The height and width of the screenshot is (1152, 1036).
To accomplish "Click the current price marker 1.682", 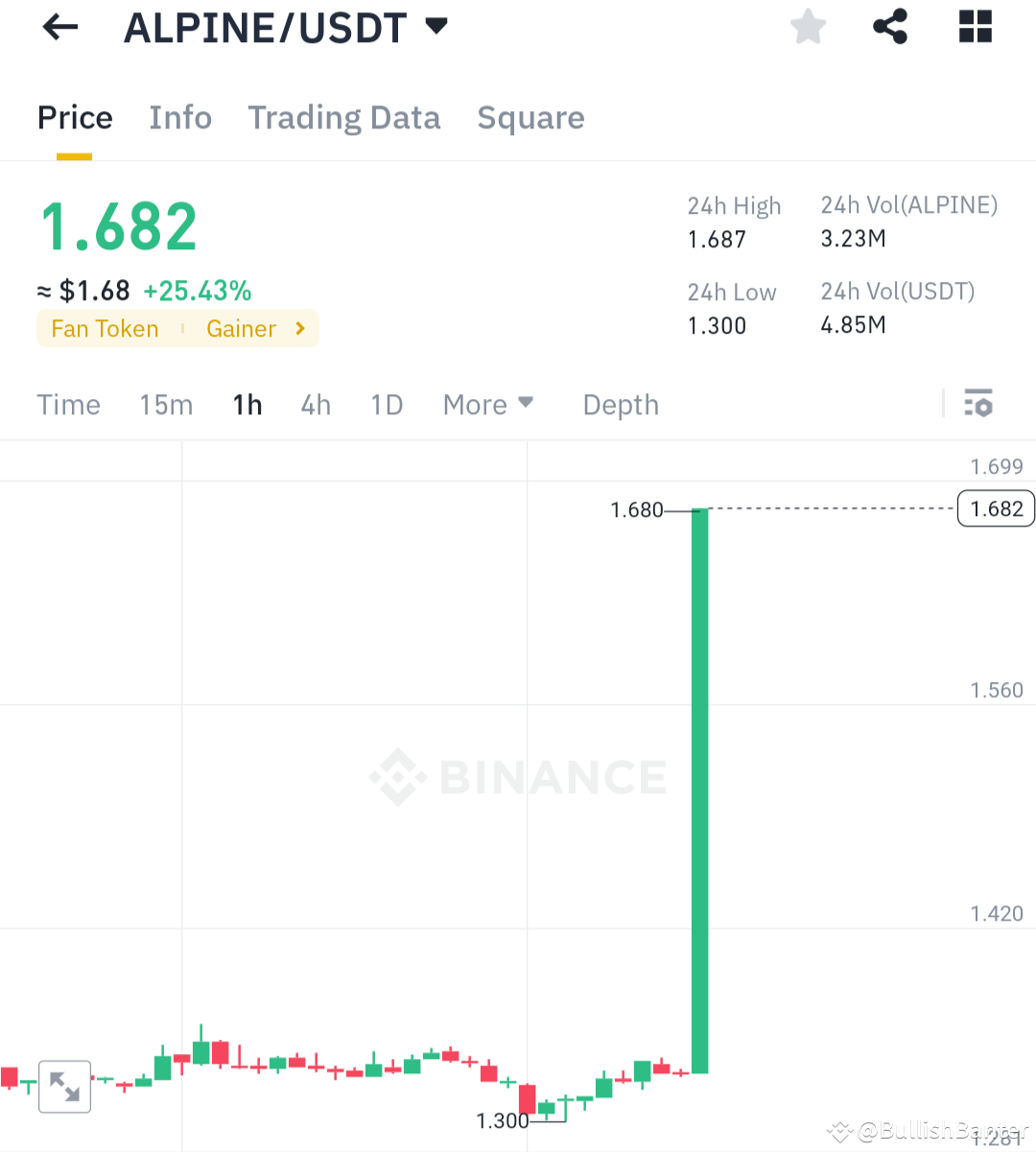I will click(x=996, y=508).
